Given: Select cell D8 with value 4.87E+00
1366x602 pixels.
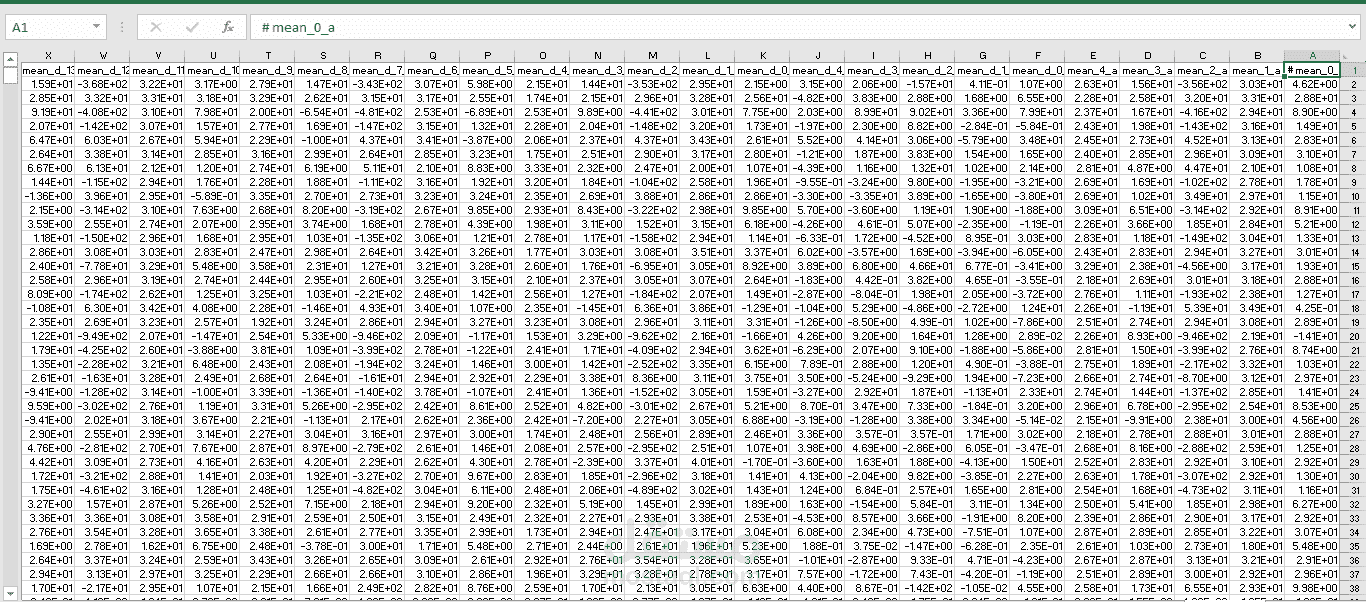Looking at the screenshot, I should [x=1147, y=168].
